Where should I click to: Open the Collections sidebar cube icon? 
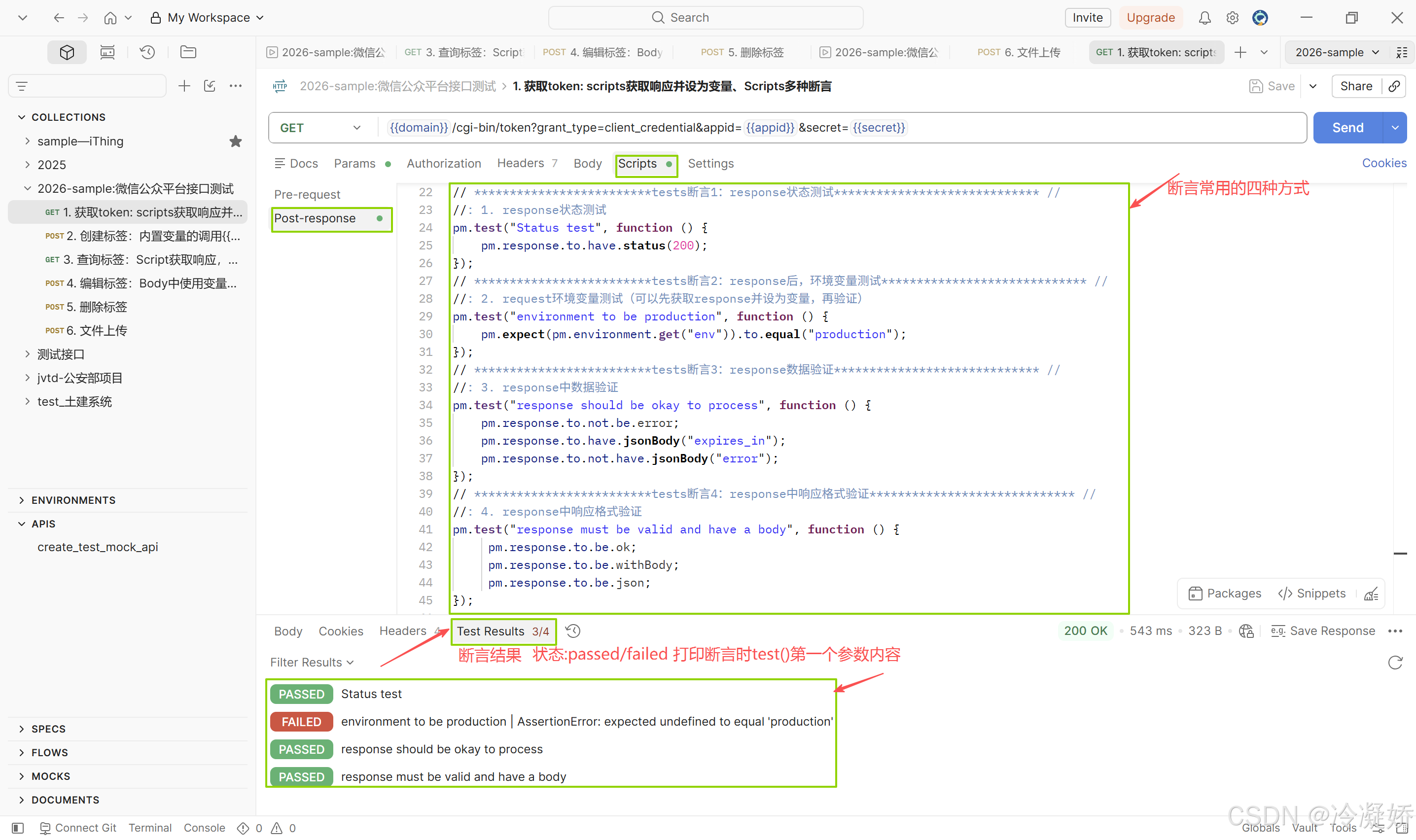tap(67, 52)
